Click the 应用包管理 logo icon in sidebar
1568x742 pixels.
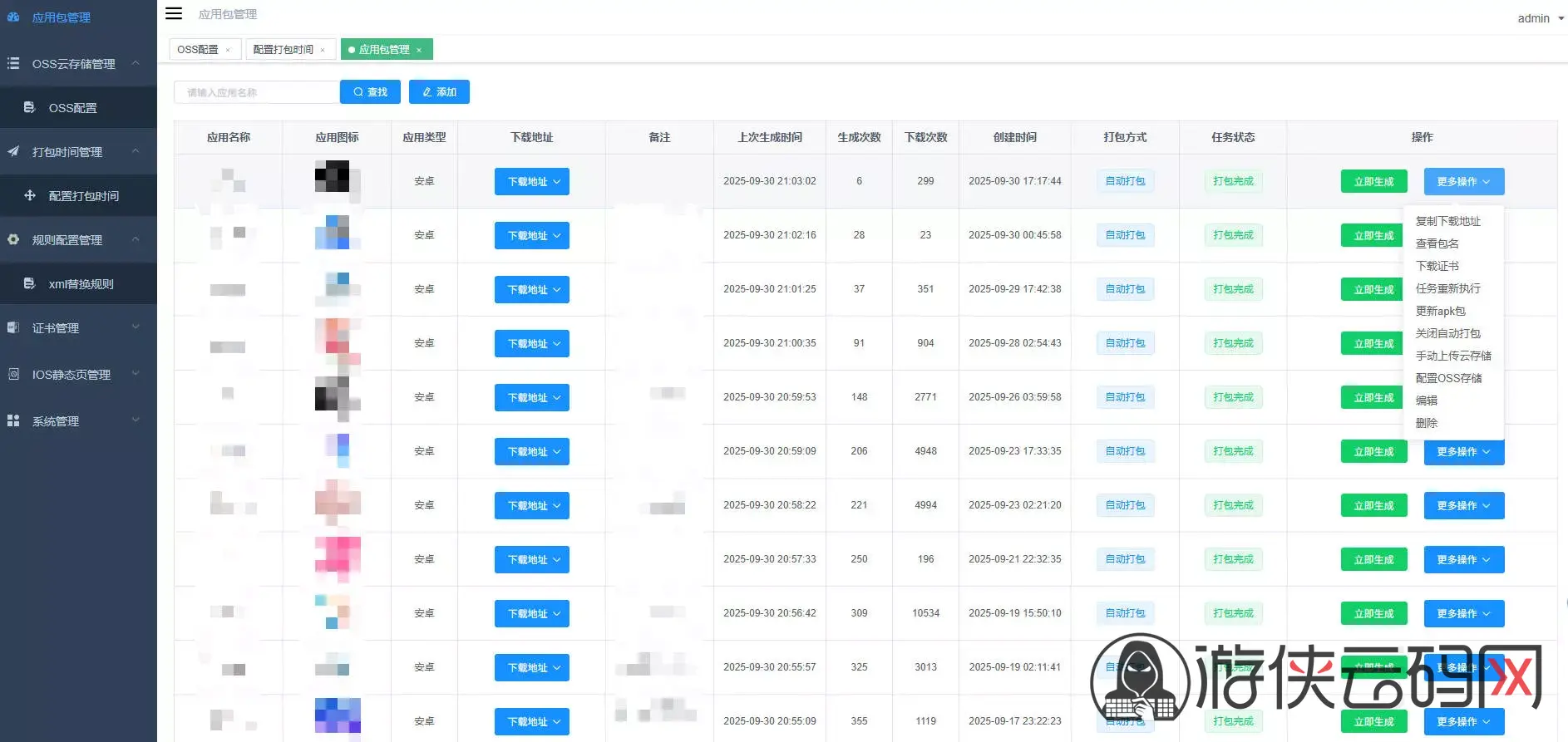[x=13, y=17]
